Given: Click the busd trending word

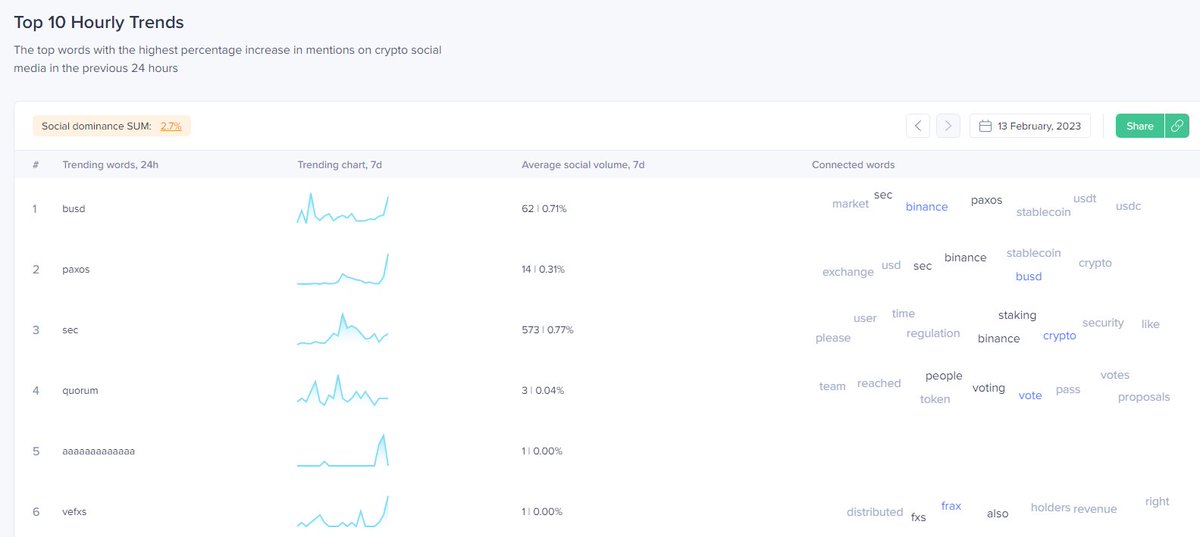Looking at the screenshot, I should click(74, 209).
